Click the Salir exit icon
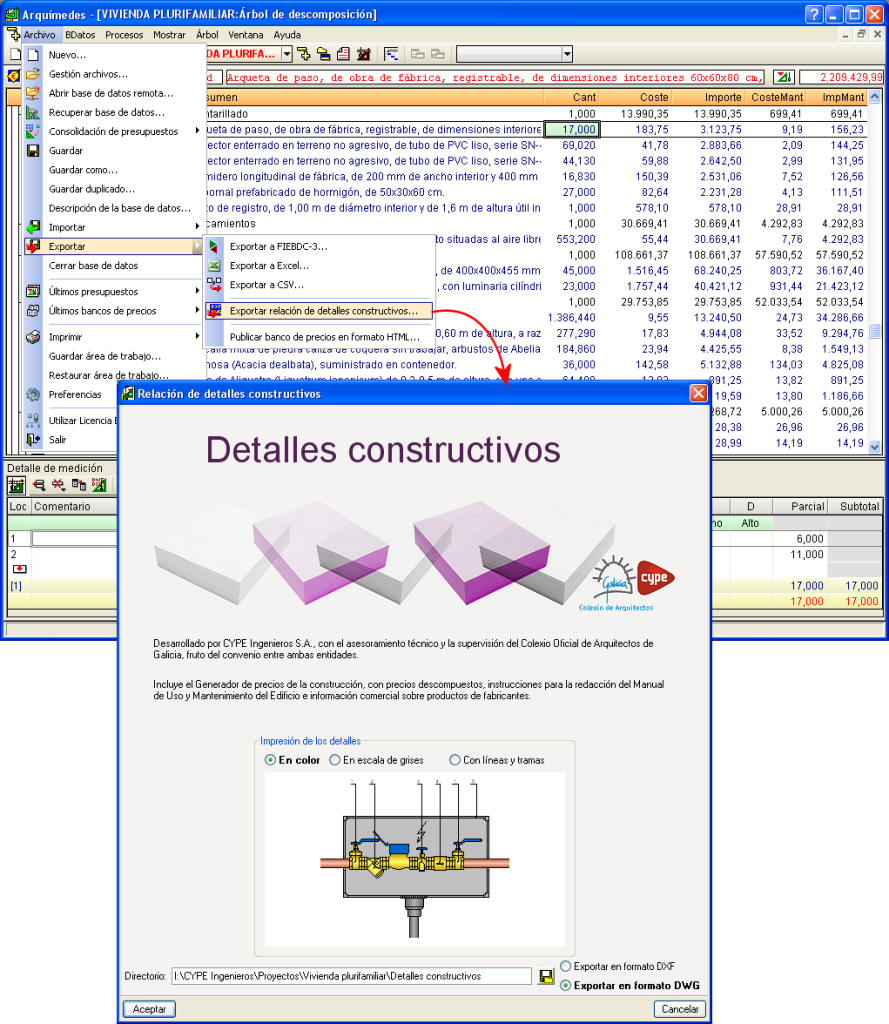Screen dimensions: 889x1024 click(33, 440)
